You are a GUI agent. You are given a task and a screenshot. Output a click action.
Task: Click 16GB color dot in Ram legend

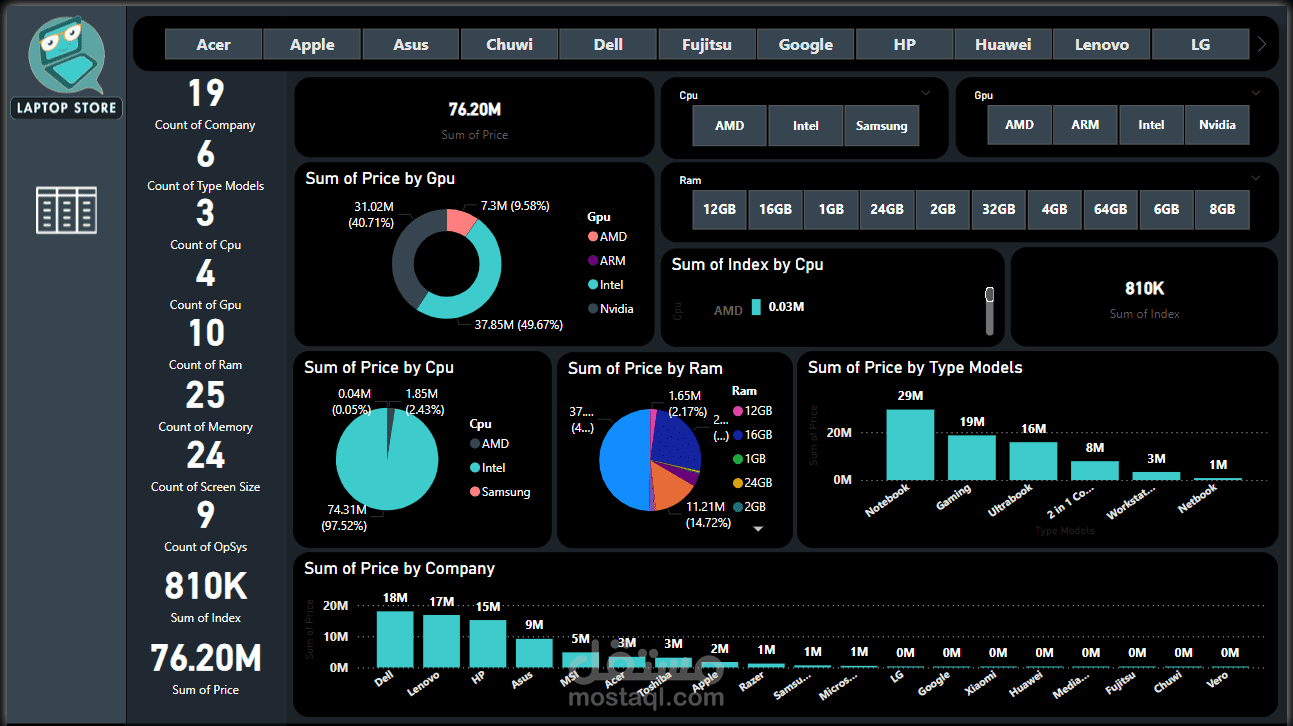click(x=738, y=435)
